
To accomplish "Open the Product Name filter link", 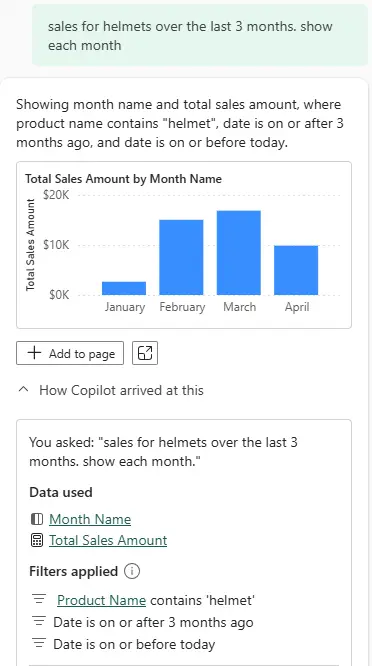I will click(x=101, y=600).
